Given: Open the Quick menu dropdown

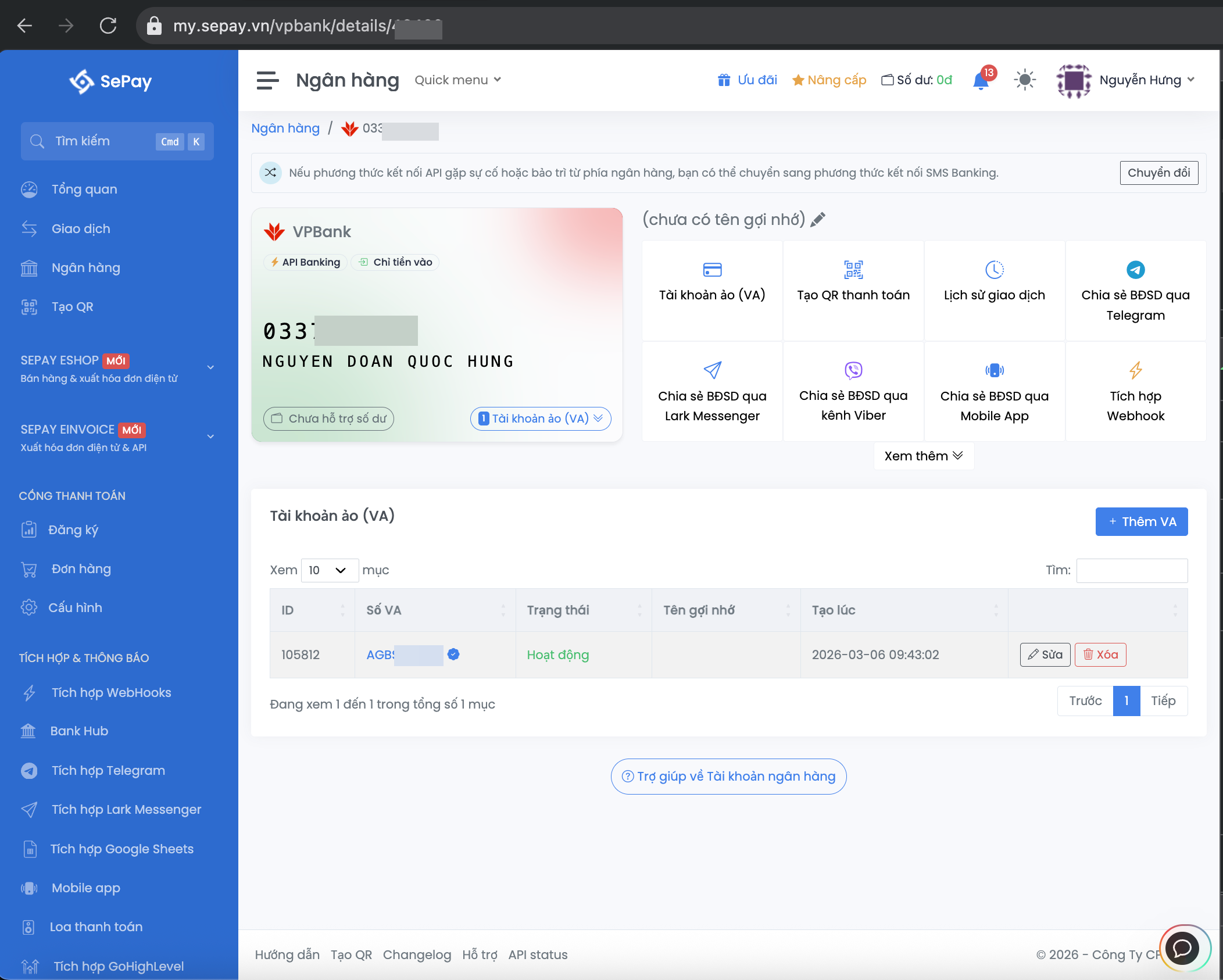Looking at the screenshot, I should pos(457,80).
